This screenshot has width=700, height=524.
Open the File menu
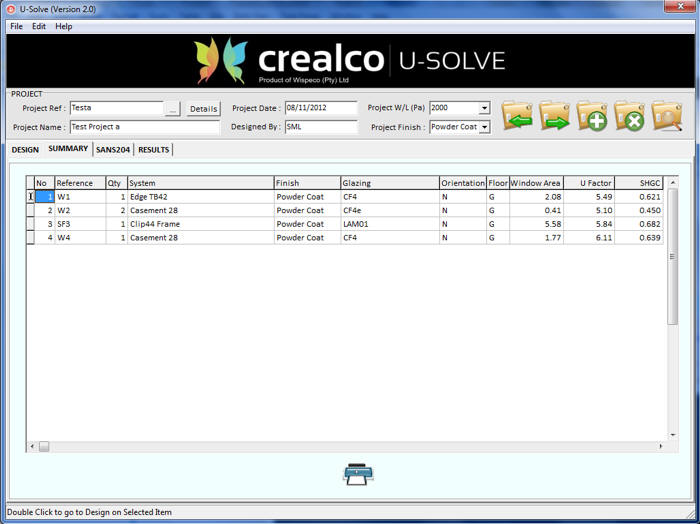(x=16, y=26)
